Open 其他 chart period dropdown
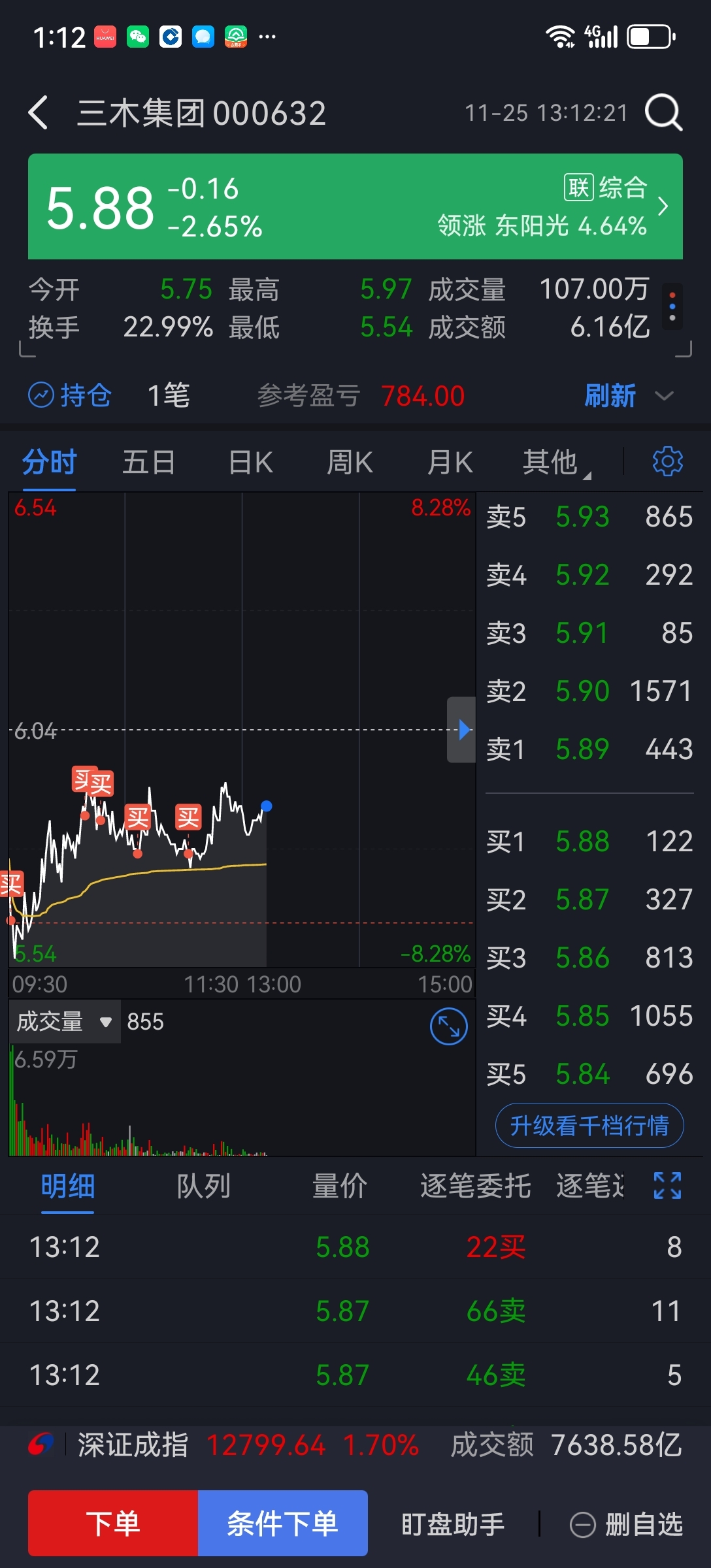 click(x=555, y=463)
